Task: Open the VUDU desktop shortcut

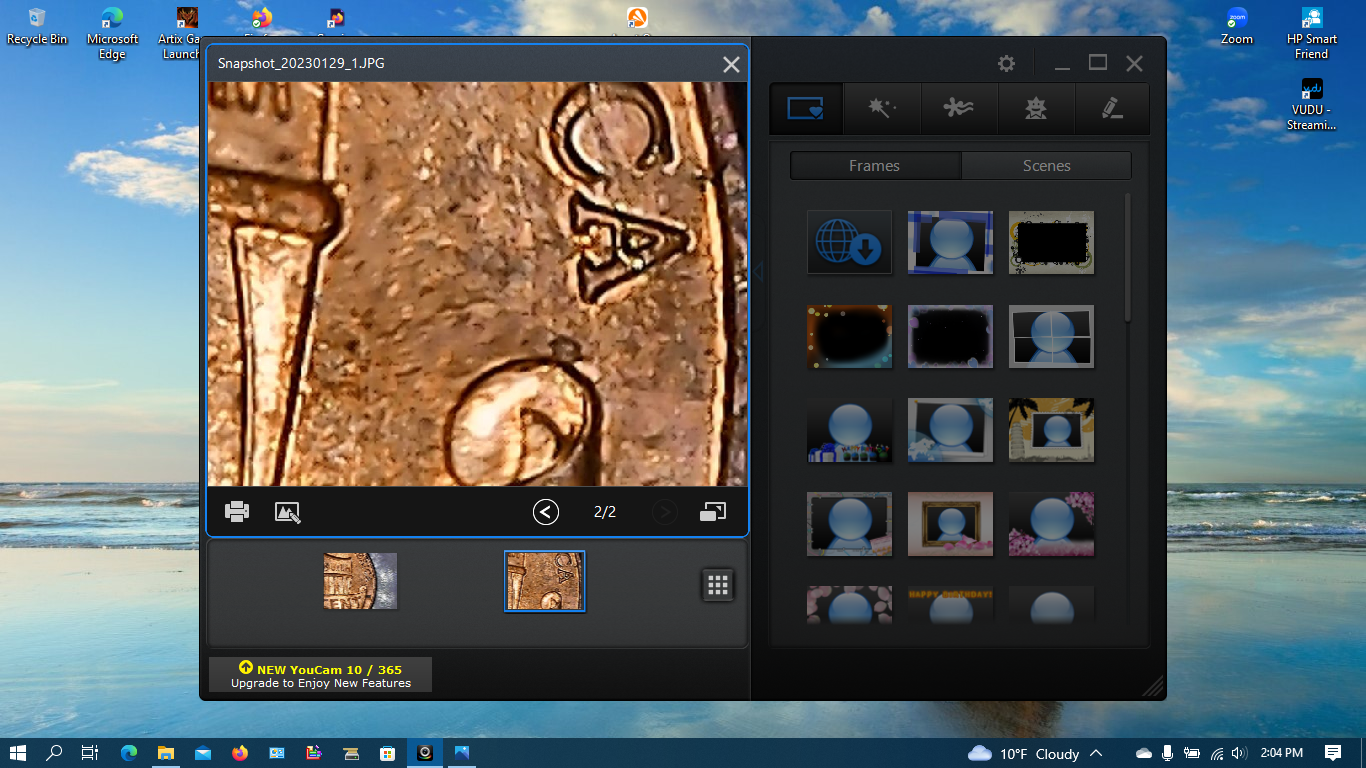Action: [x=1312, y=104]
